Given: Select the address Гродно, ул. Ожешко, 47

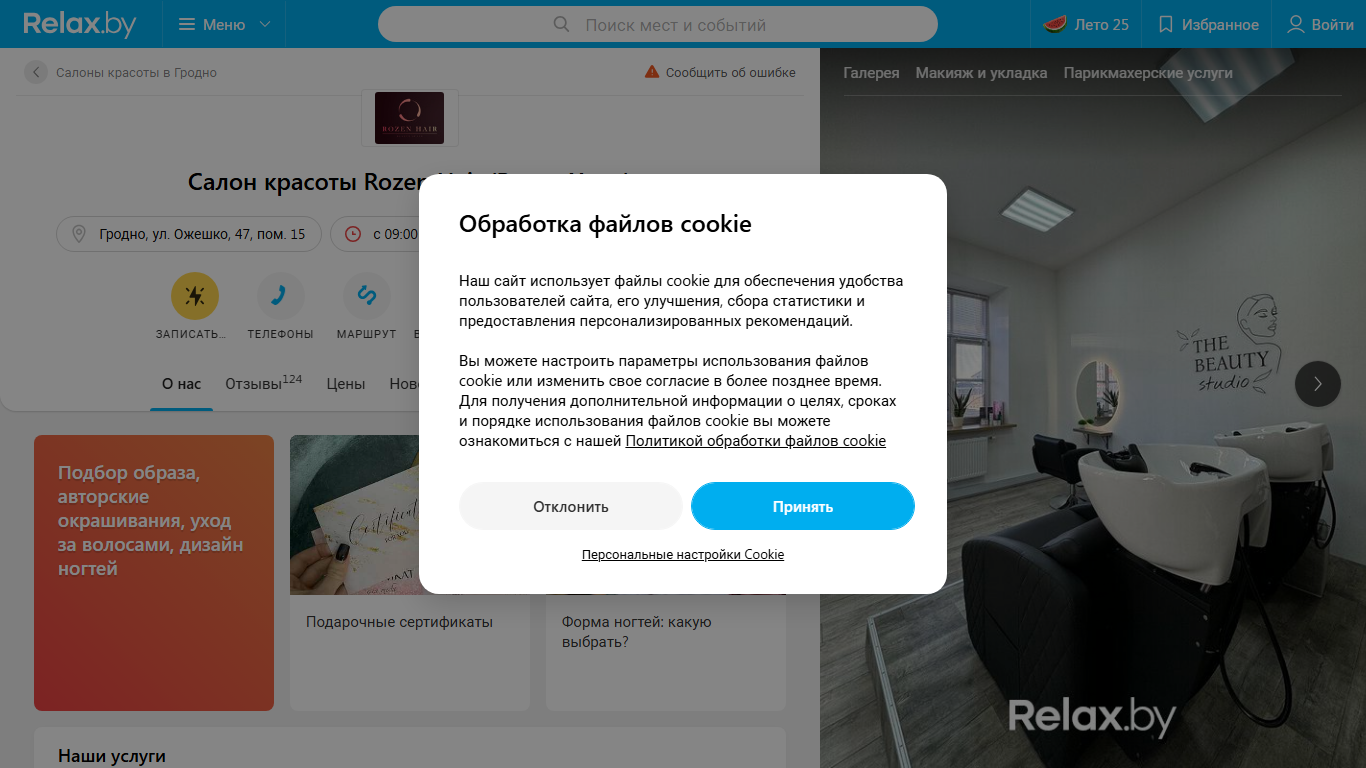Looking at the screenshot, I should pos(189,234).
